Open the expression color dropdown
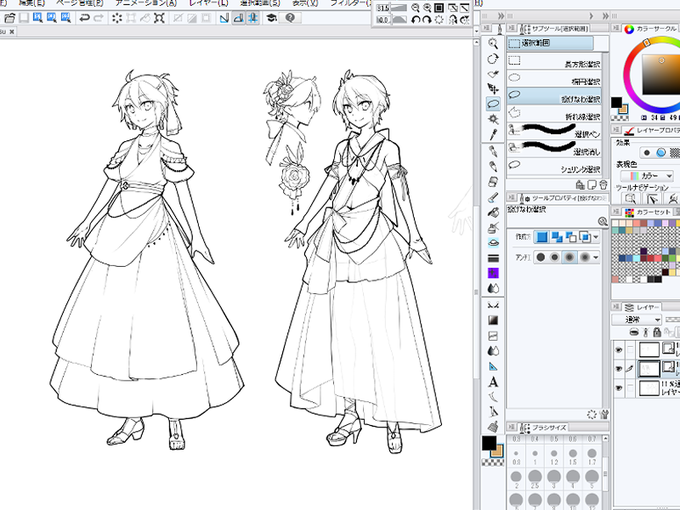Viewport: 680px width, 510px height. (647, 176)
